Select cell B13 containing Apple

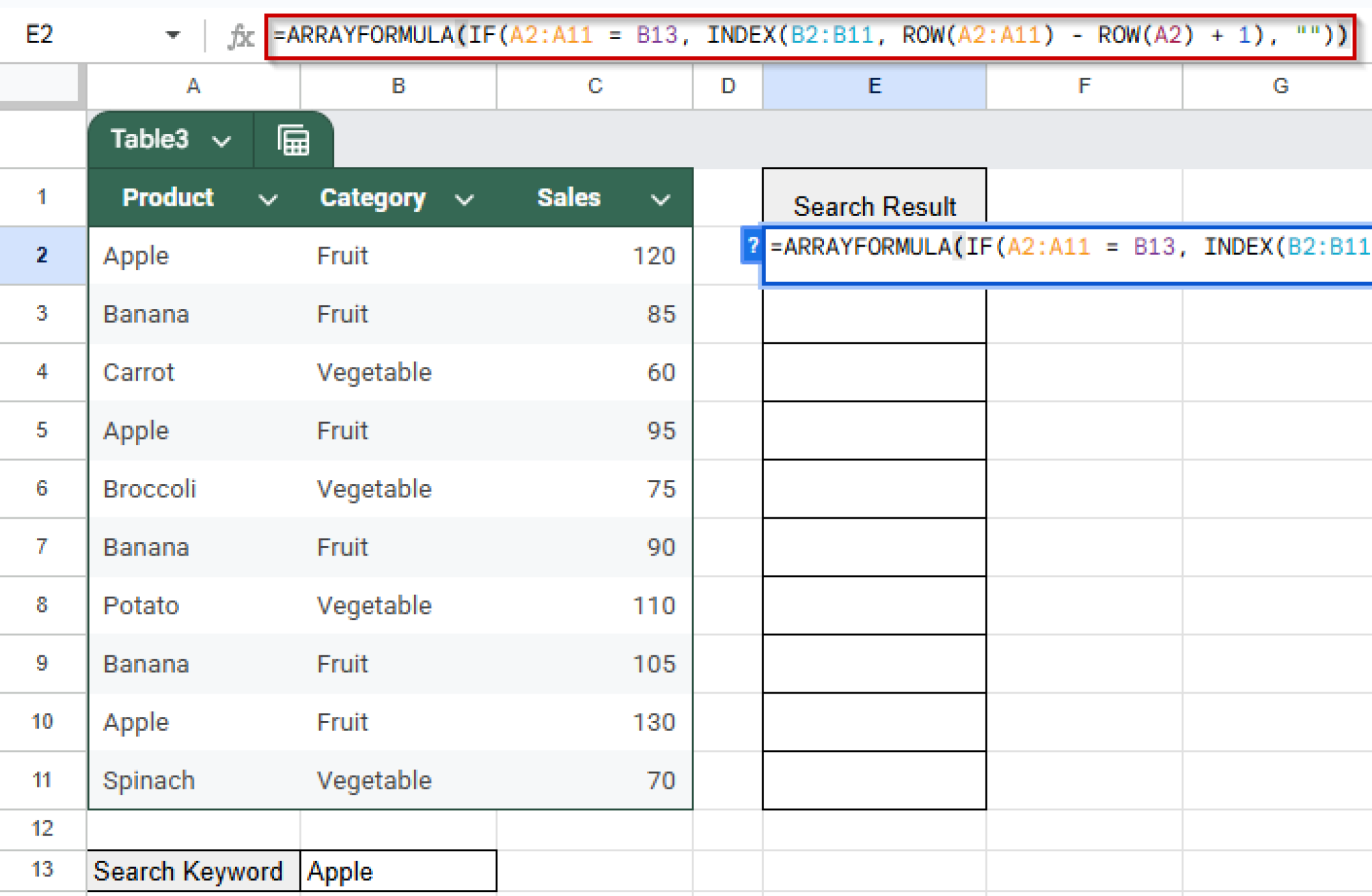397,871
